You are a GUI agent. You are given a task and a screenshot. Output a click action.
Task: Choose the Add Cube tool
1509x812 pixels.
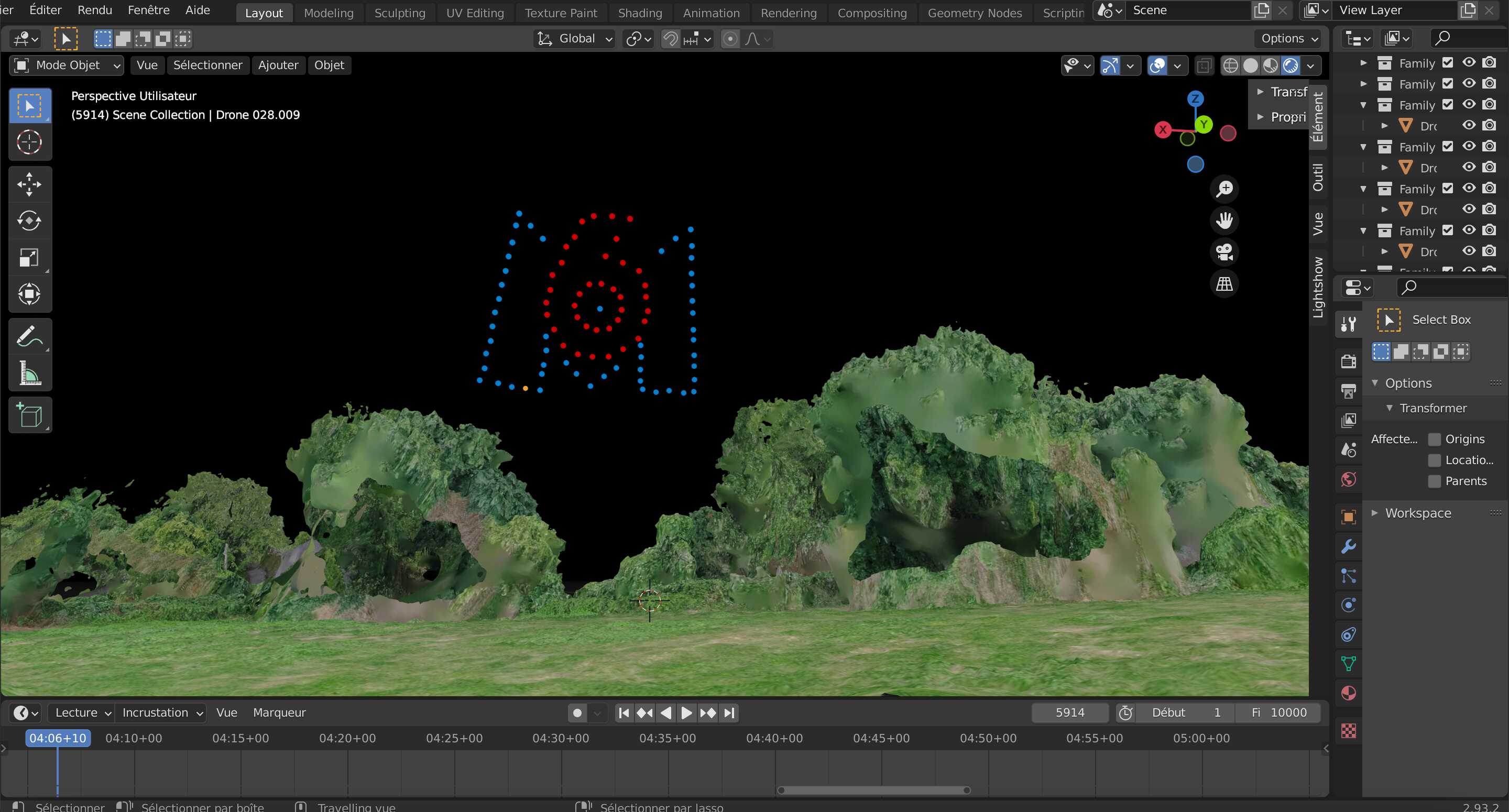point(29,415)
